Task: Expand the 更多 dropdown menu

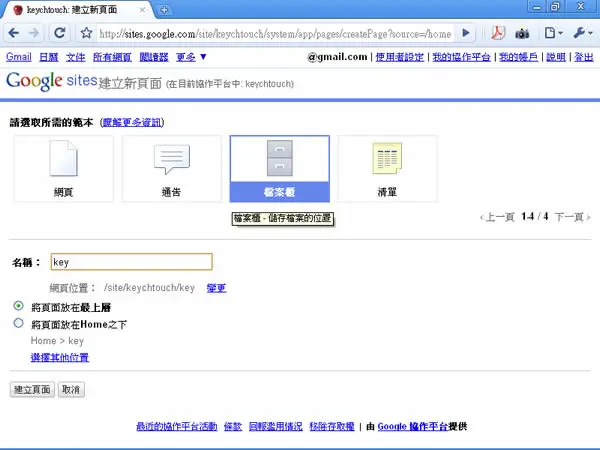Action: (x=191, y=57)
